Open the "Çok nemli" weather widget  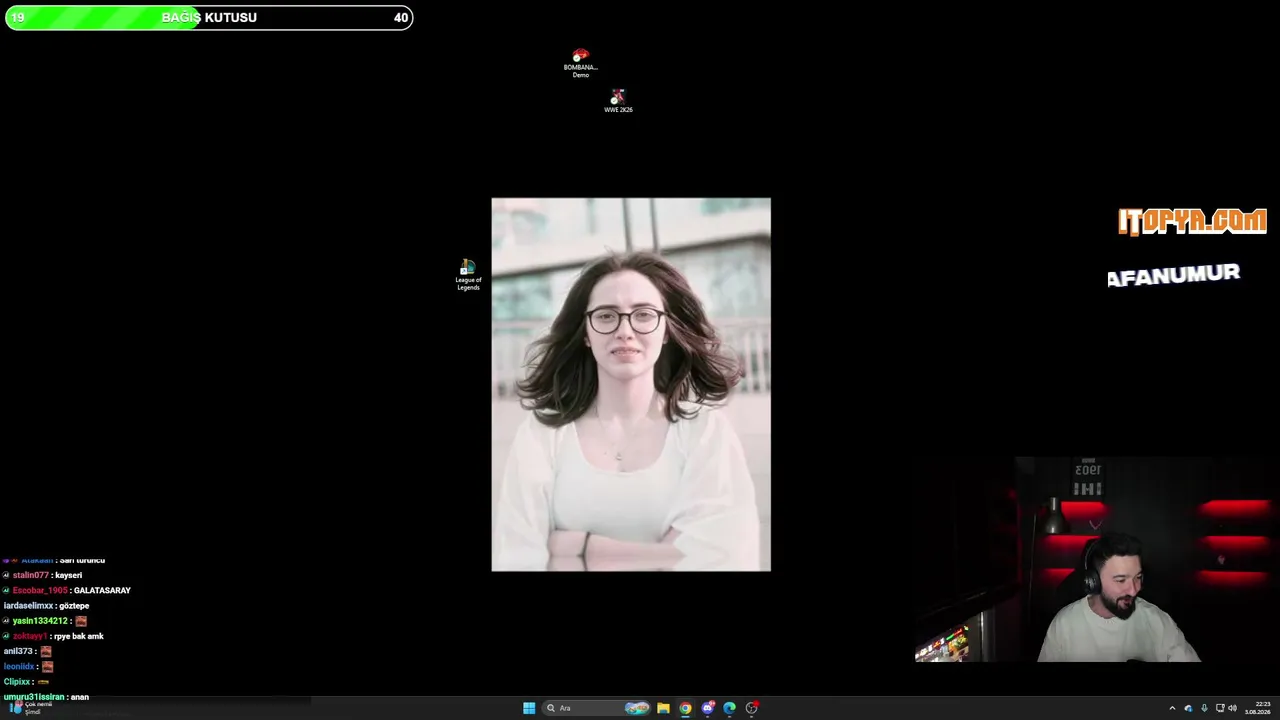coord(30,707)
